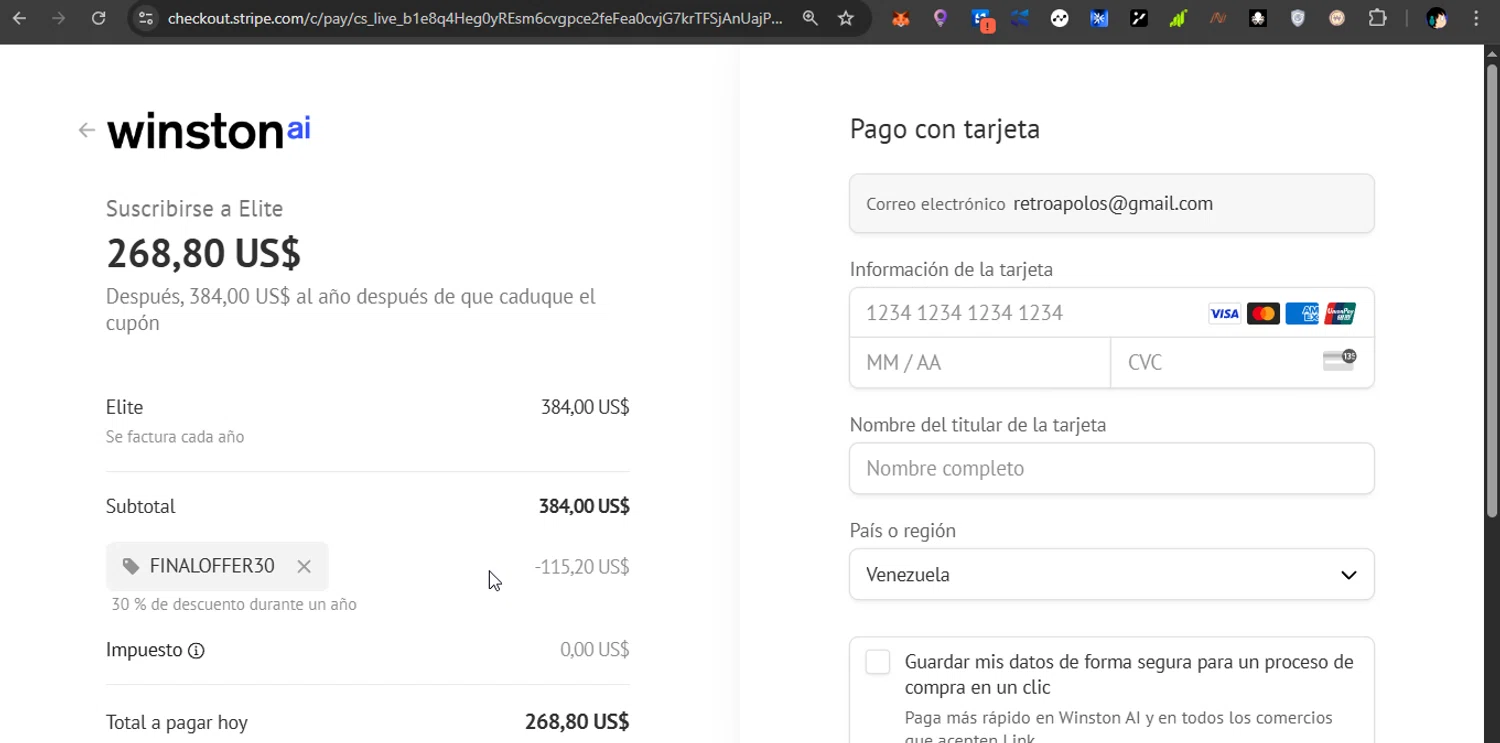Open the Chrome profile avatar
Screen dimensions: 1500x743
(x=1437, y=18)
